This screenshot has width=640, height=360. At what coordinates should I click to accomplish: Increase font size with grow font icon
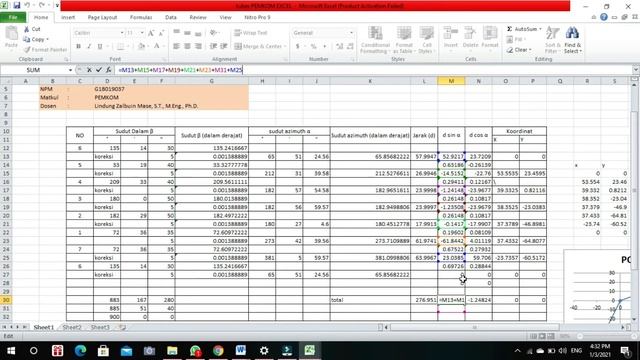(x=151, y=33)
